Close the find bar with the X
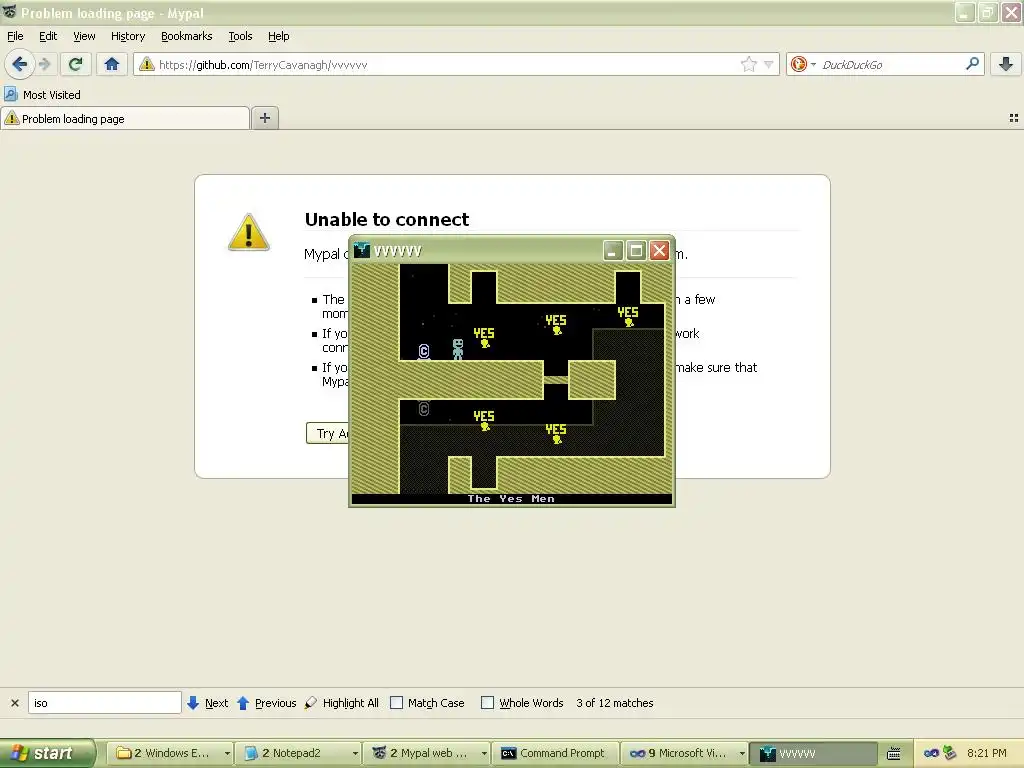The height and width of the screenshot is (768, 1024). pos(14,703)
